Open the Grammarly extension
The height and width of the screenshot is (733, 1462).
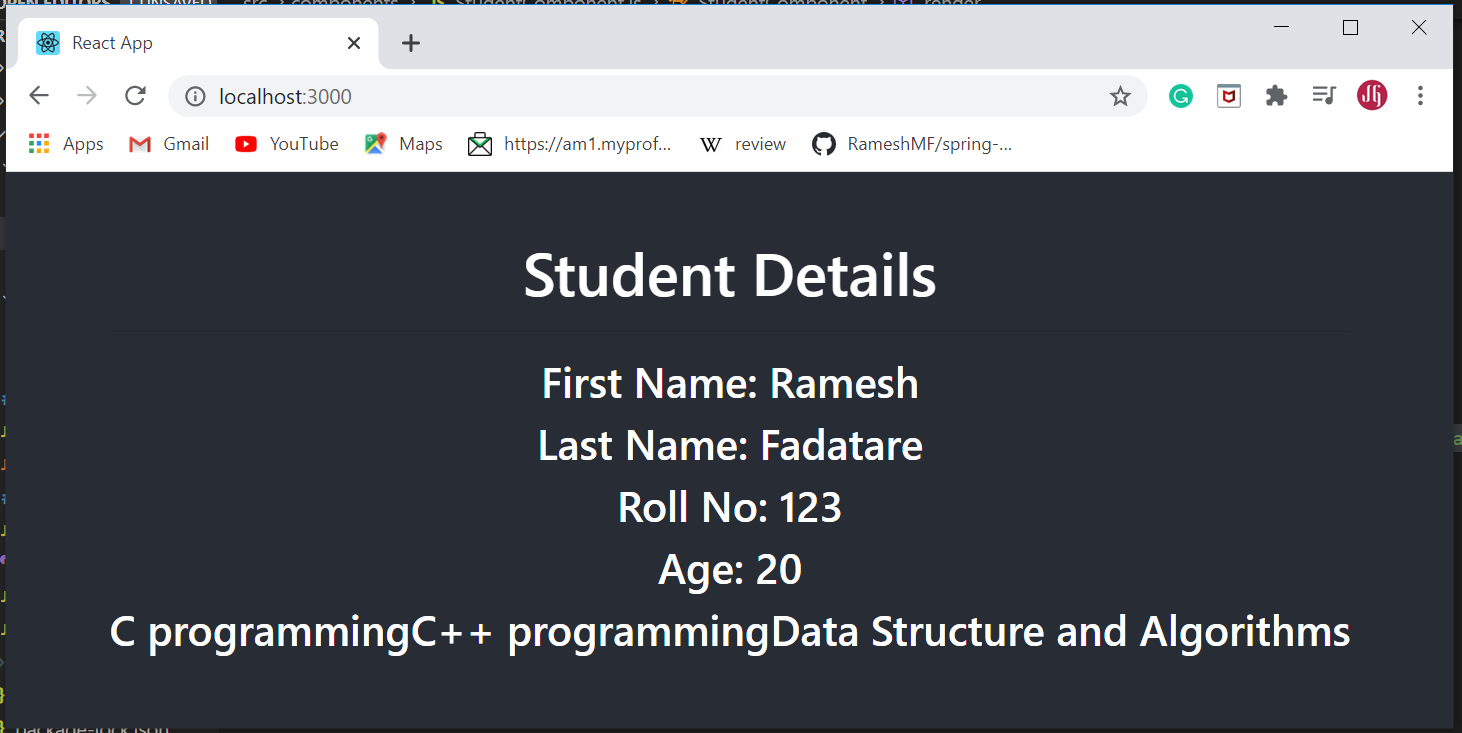tap(1181, 96)
